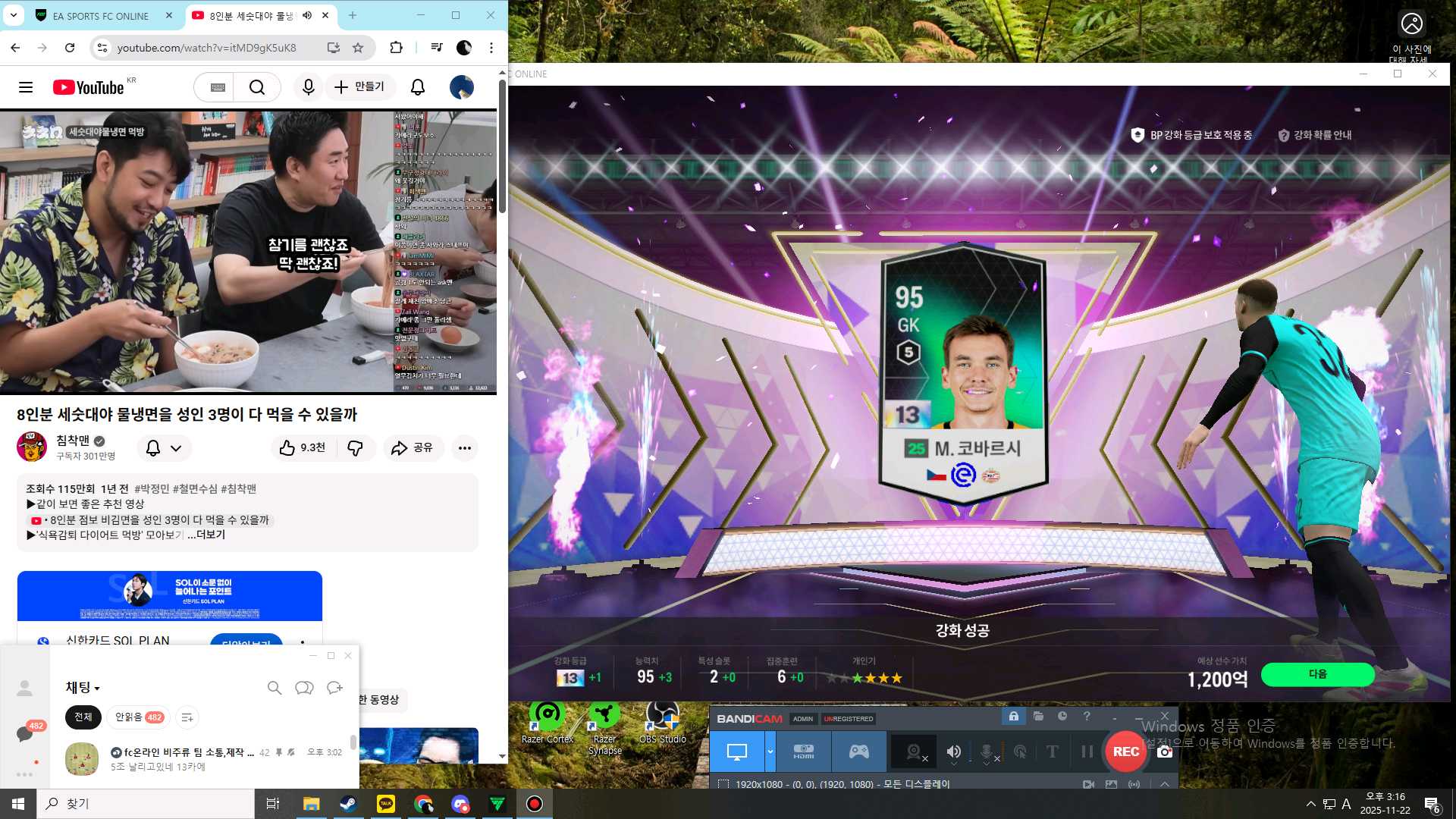Open Chrome extensions puzzle icon
Screen dimensions: 1456x819
(396, 48)
